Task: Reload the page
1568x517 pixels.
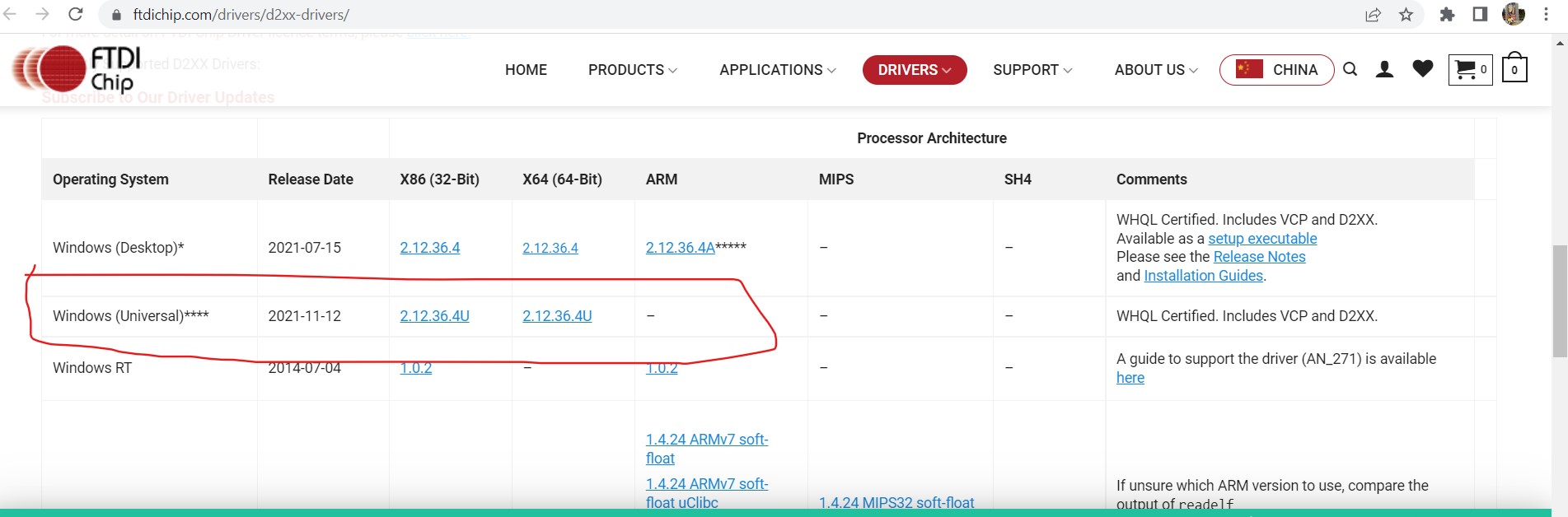Action: point(75,14)
